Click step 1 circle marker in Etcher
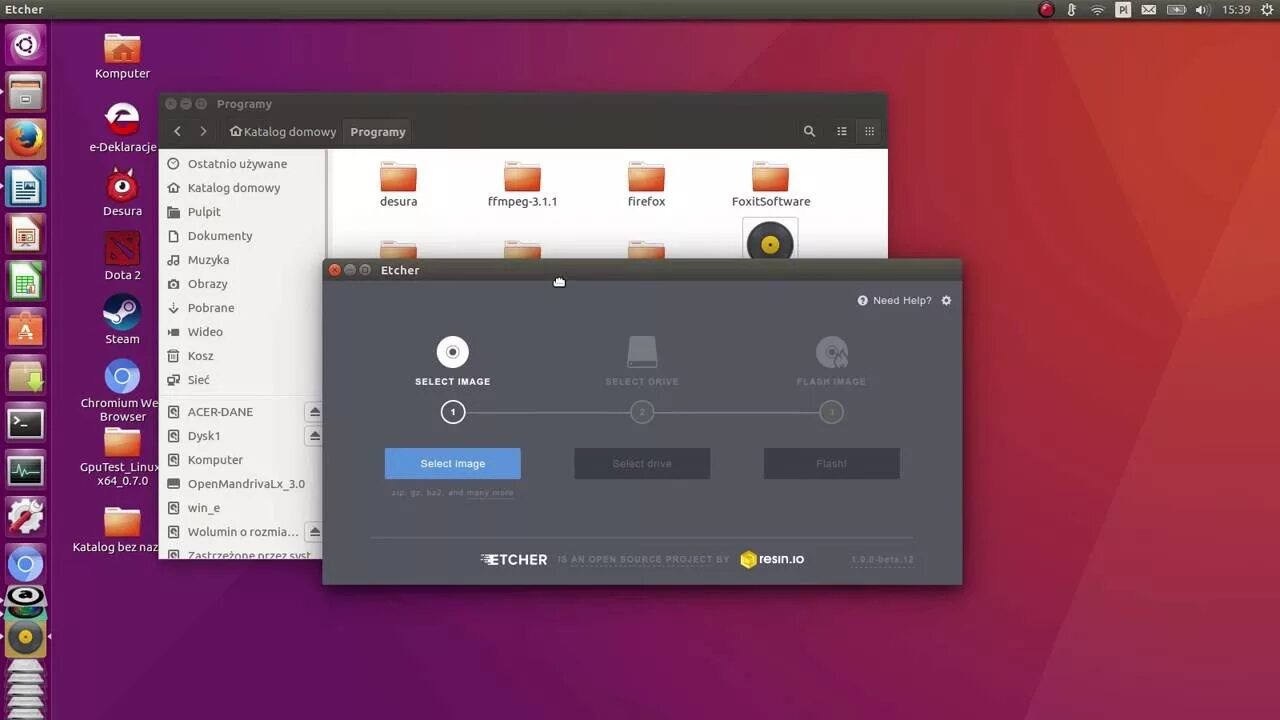The width and height of the screenshot is (1280, 720). click(453, 412)
